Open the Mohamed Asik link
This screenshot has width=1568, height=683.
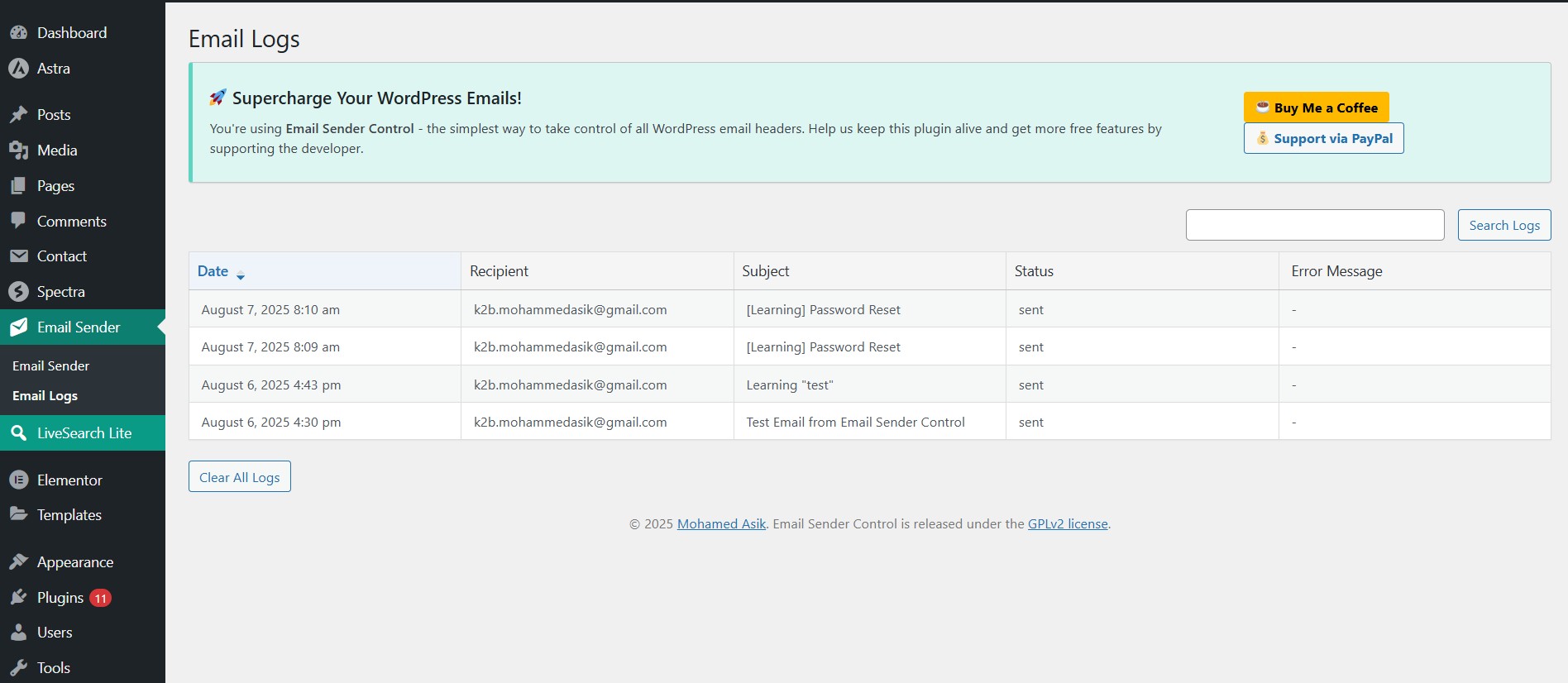(x=721, y=523)
